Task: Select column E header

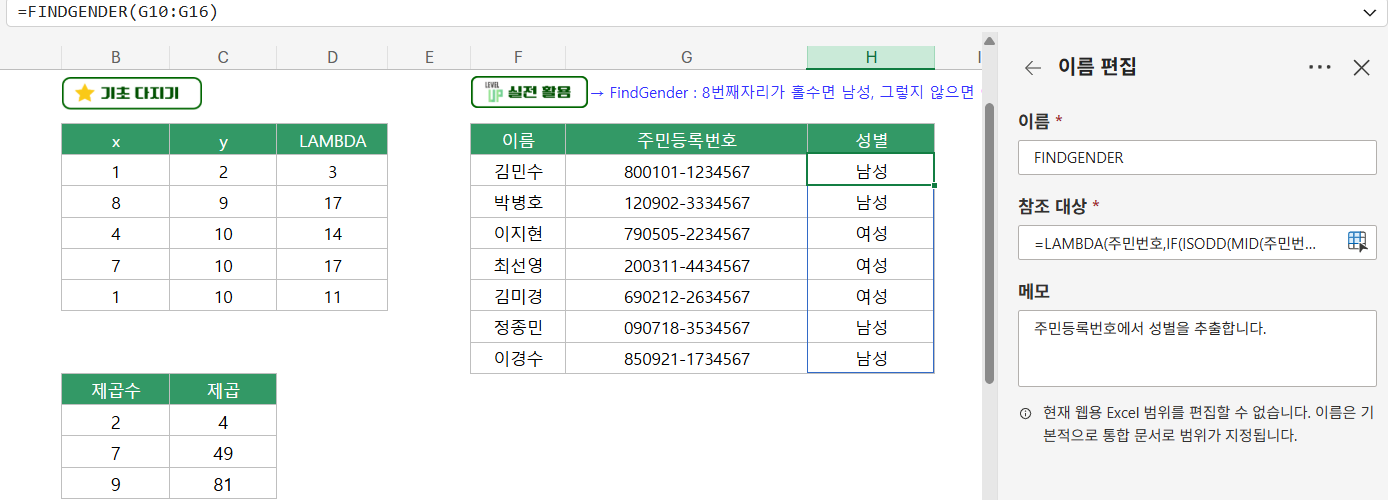Action: tap(429, 57)
